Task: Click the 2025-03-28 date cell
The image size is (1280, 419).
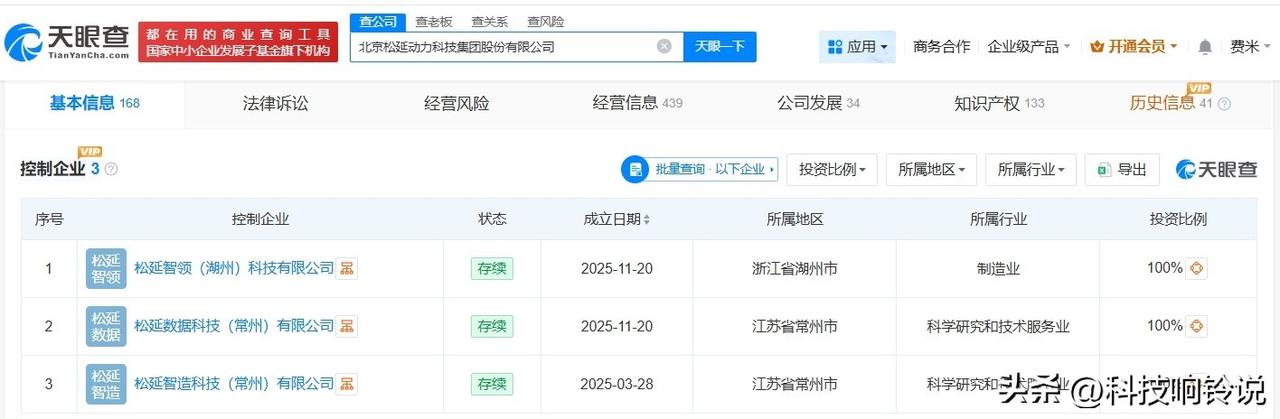Action: pos(617,384)
